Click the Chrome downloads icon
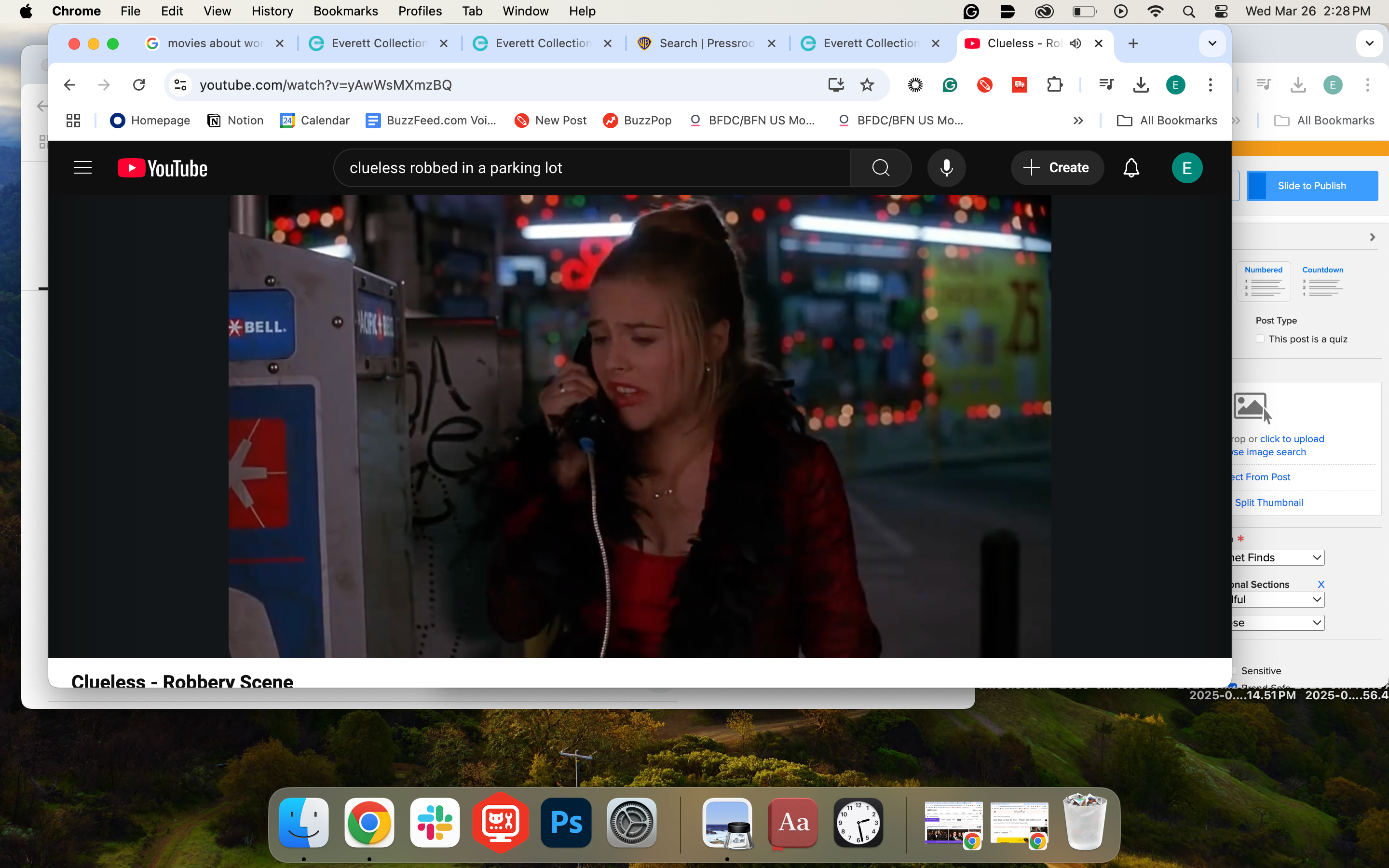Image resolution: width=1389 pixels, height=868 pixels. (x=1141, y=85)
